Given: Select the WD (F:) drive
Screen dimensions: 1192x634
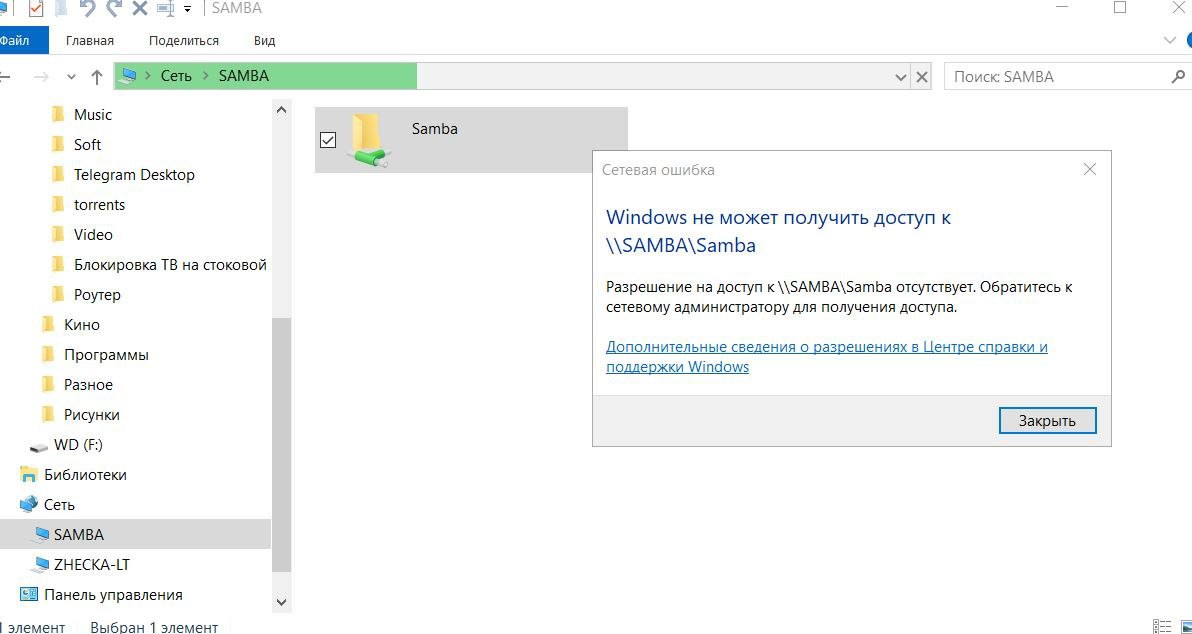Looking at the screenshot, I should tap(78, 445).
